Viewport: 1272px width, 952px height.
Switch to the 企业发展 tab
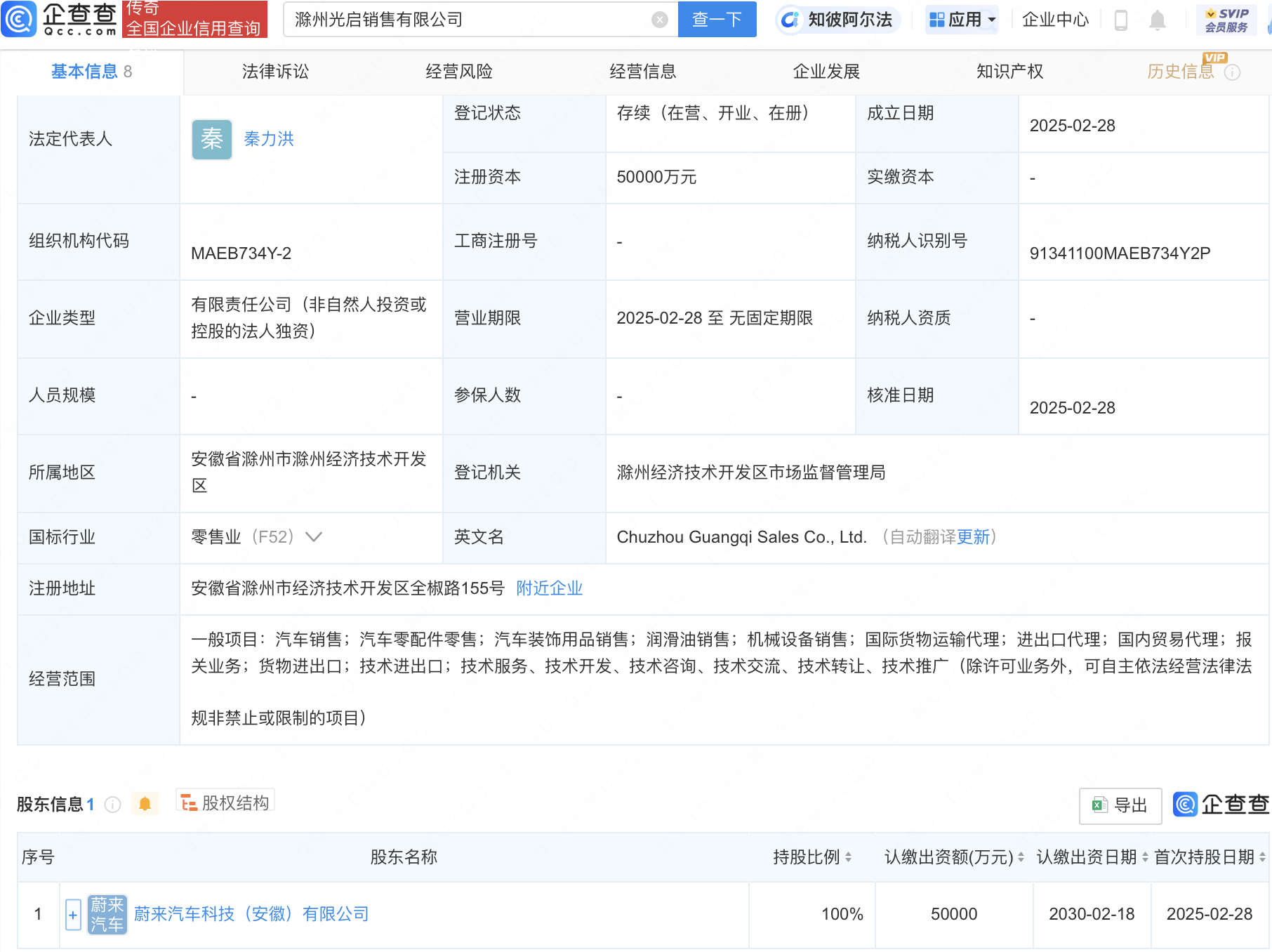[x=826, y=72]
